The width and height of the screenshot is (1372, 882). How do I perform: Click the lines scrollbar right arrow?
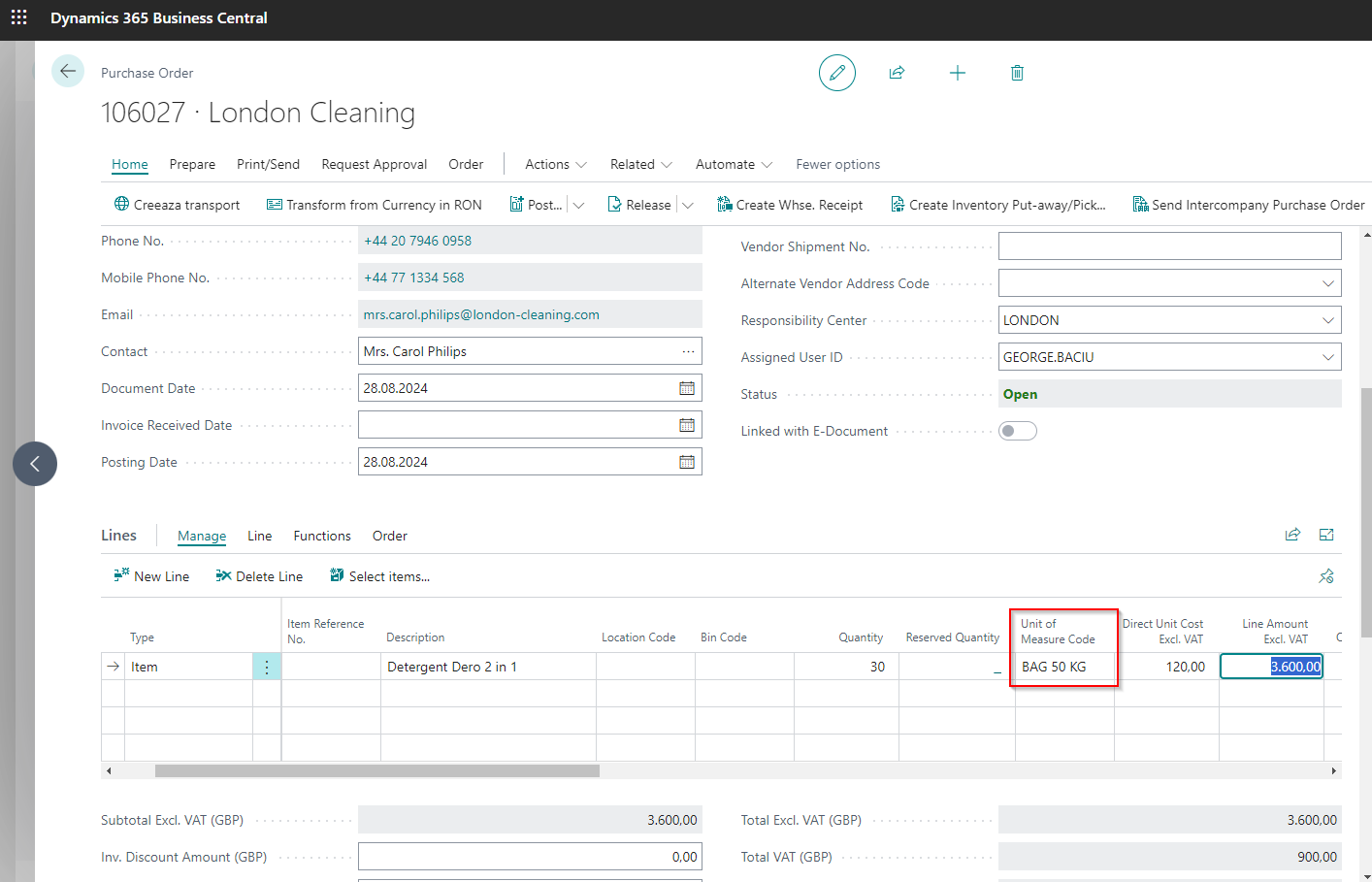[1334, 771]
